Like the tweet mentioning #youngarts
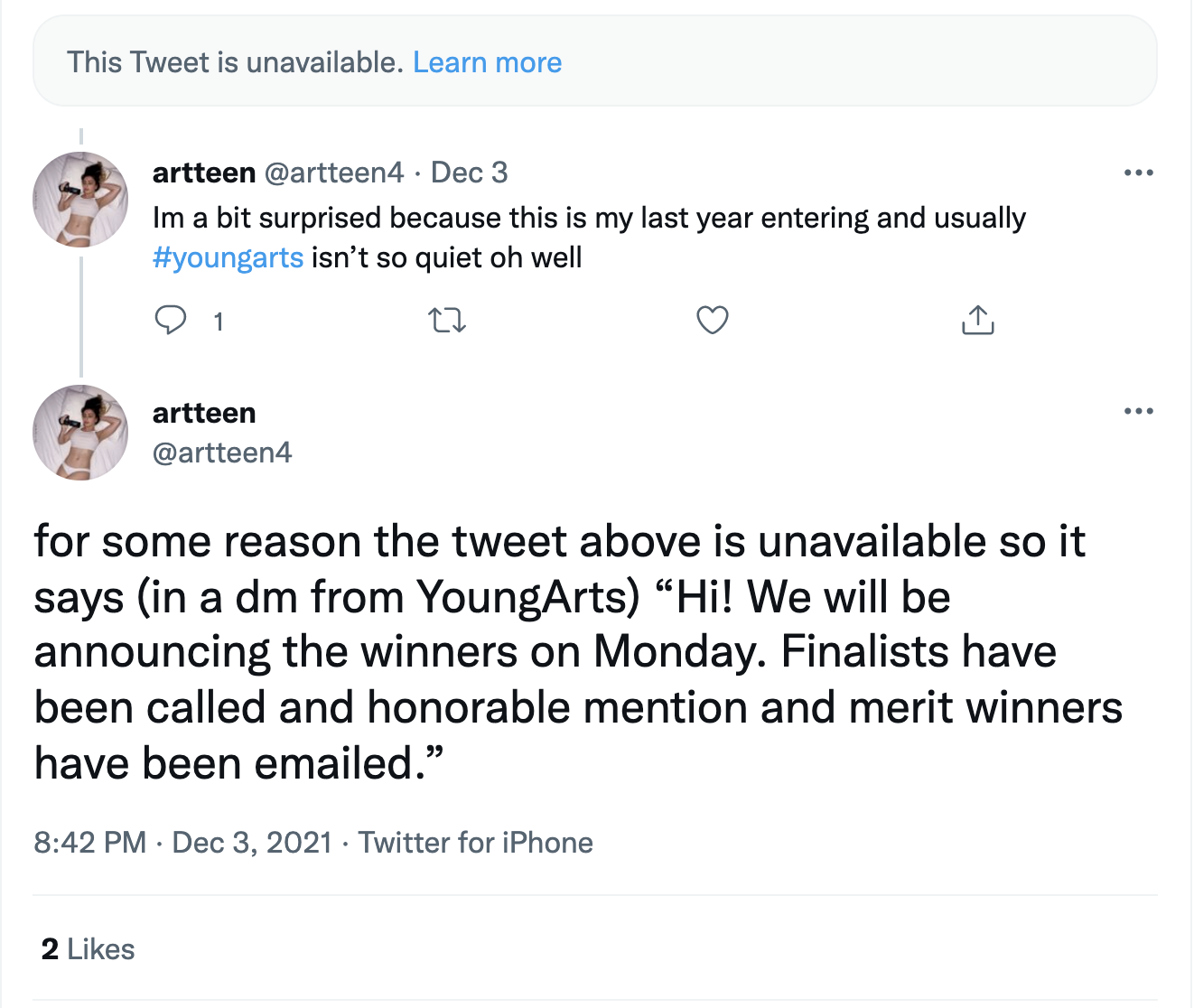Screen dimensions: 1194x1008 click(713, 321)
